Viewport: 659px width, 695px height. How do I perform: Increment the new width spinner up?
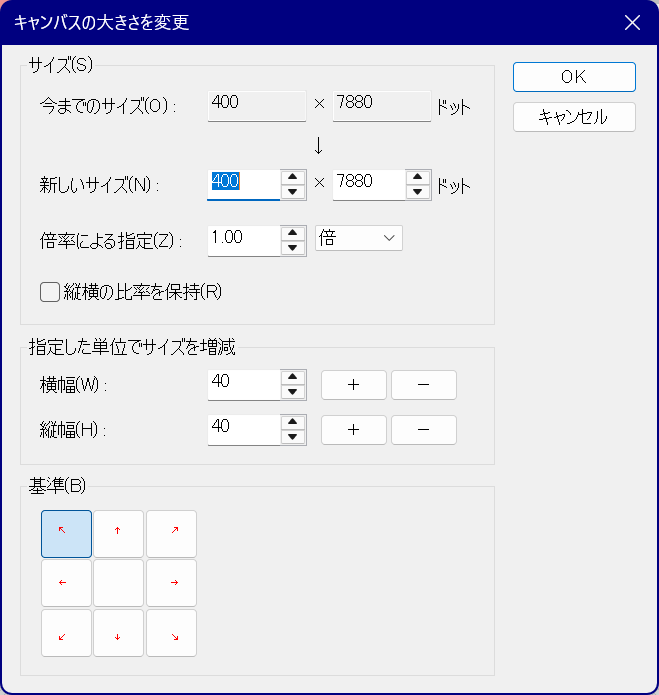coord(292,177)
